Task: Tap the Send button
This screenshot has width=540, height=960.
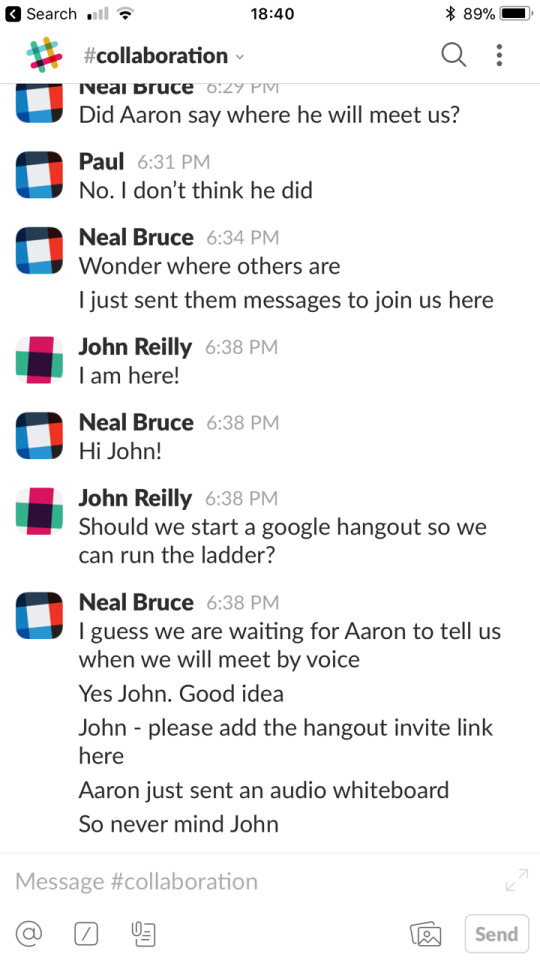Action: (x=497, y=934)
